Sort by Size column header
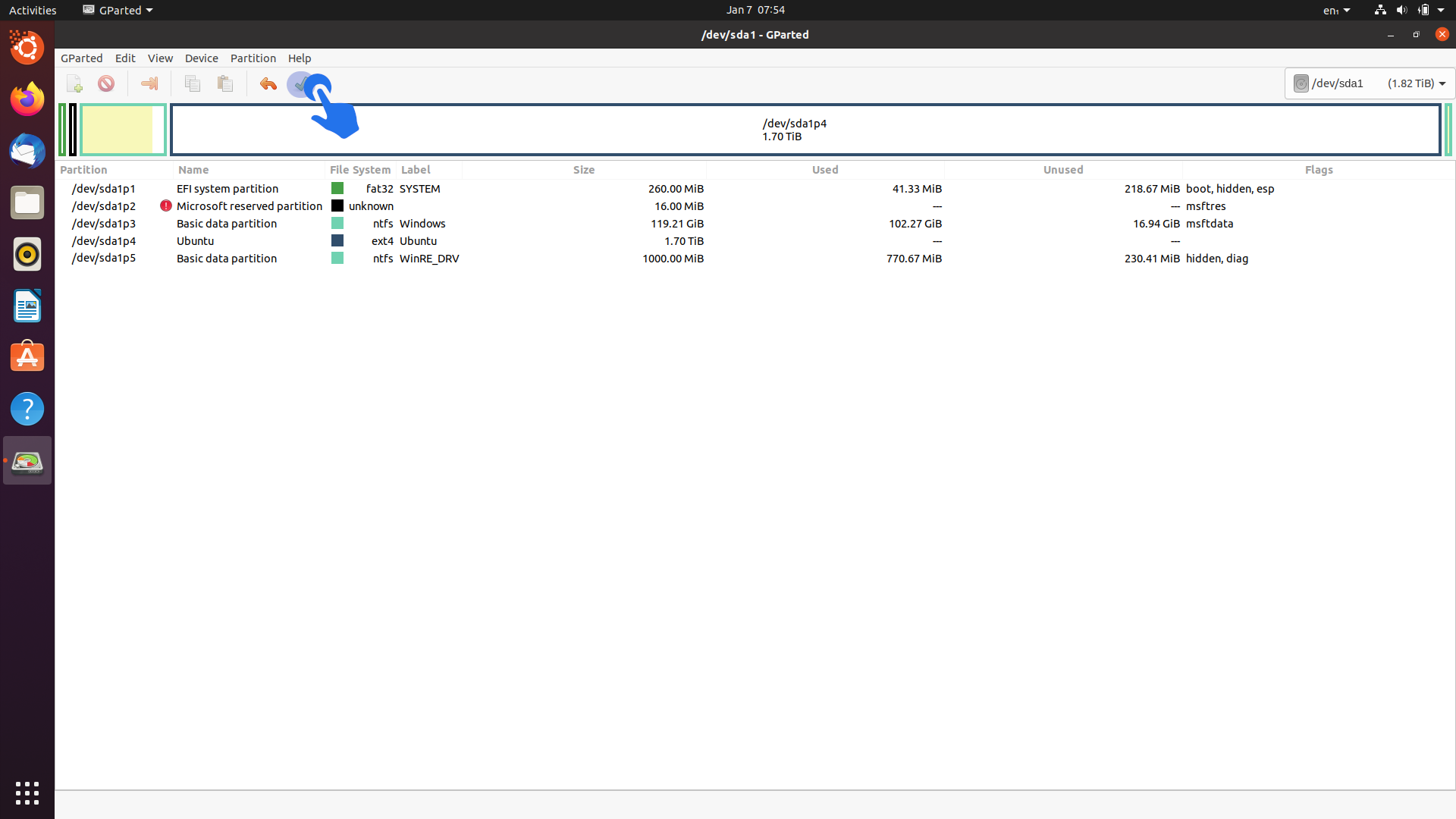The height and width of the screenshot is (819, 1456). (584, 170)
